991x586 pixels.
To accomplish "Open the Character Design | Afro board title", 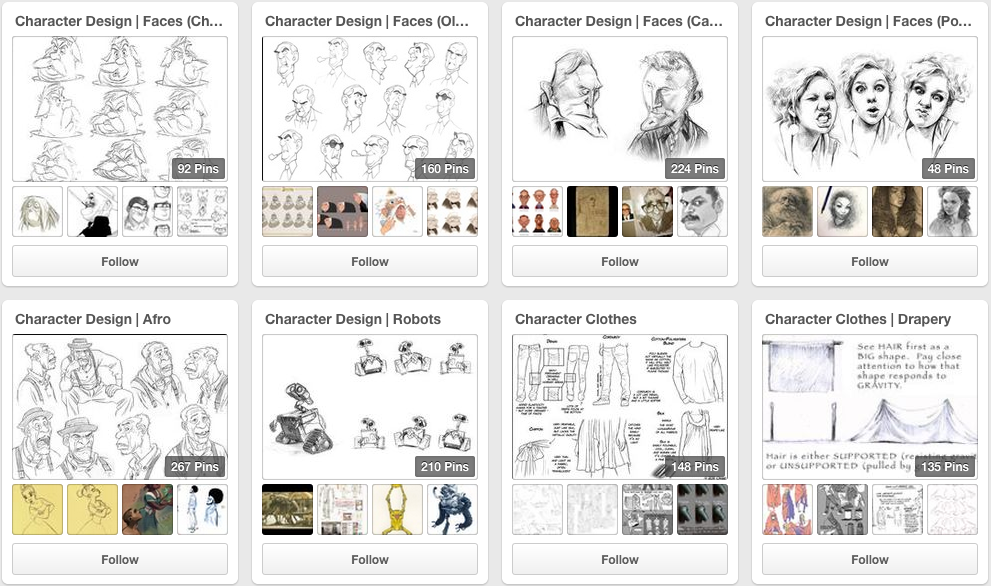I will click(93, 319).
